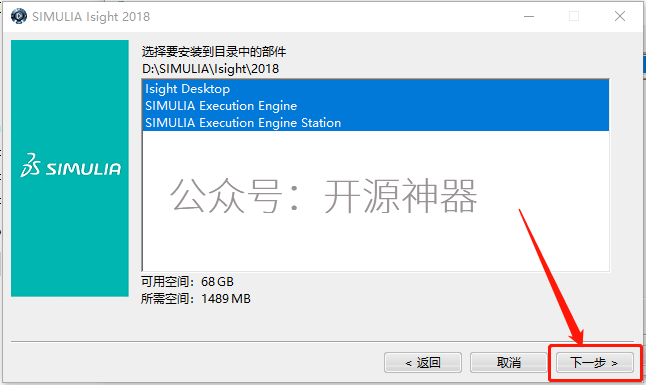646x385 pixels.
Task: Click the install path D:\SIMULIA\Isight\2018 text
Action: click(211, 68)
